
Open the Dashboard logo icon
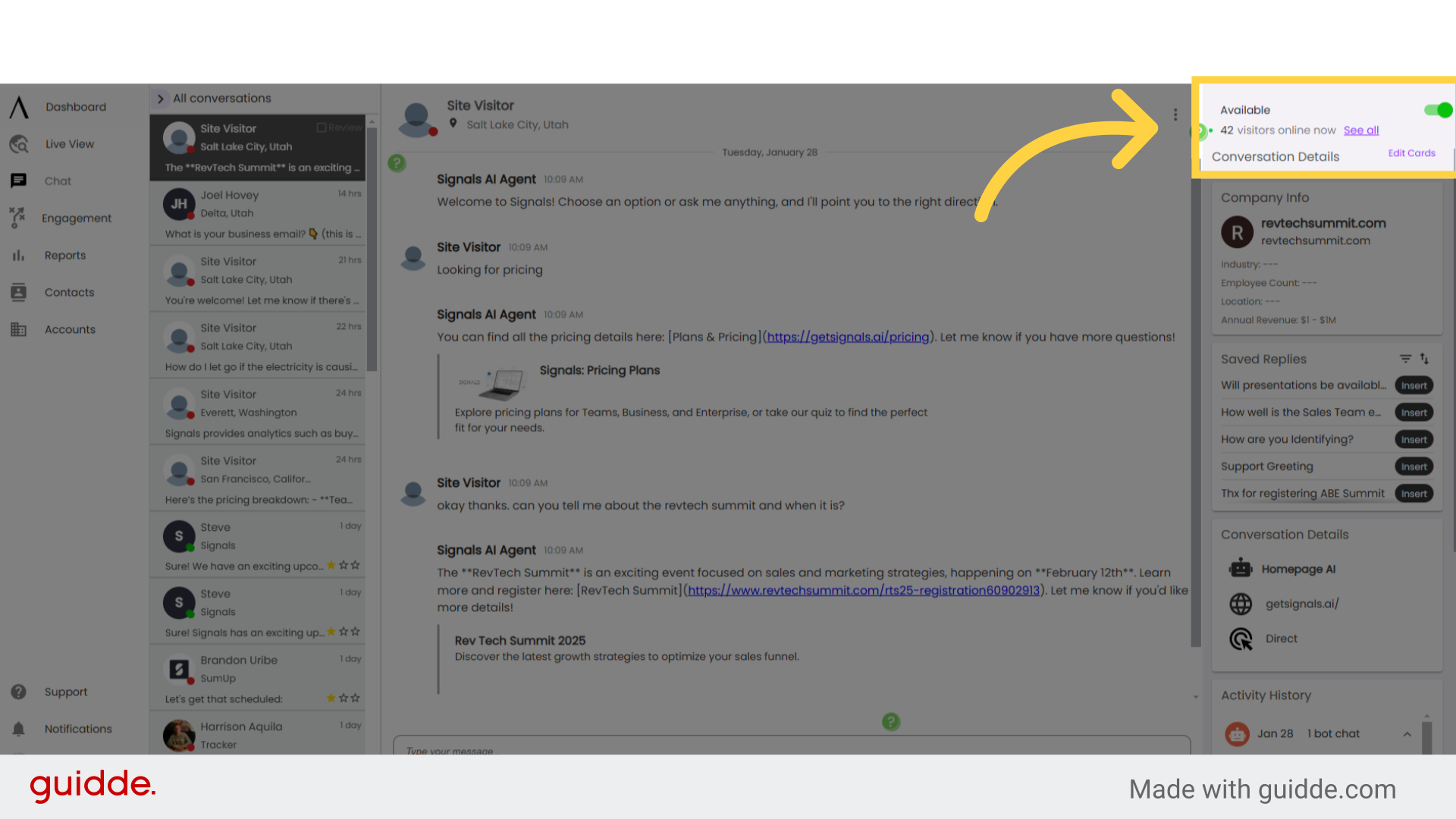pos(19,107)
